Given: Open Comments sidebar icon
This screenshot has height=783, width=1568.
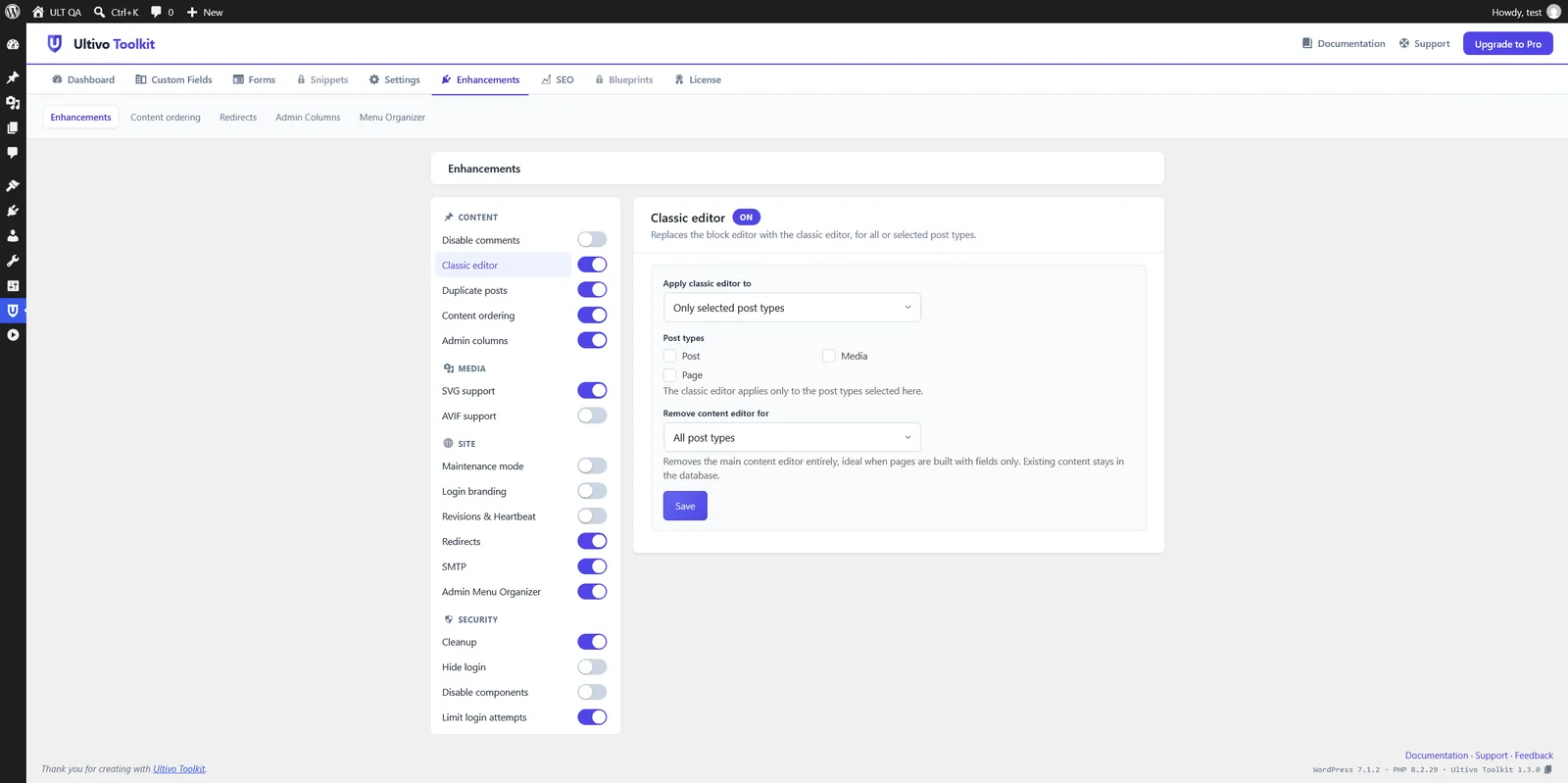Looking at the screenshot, I should point(13,153).
